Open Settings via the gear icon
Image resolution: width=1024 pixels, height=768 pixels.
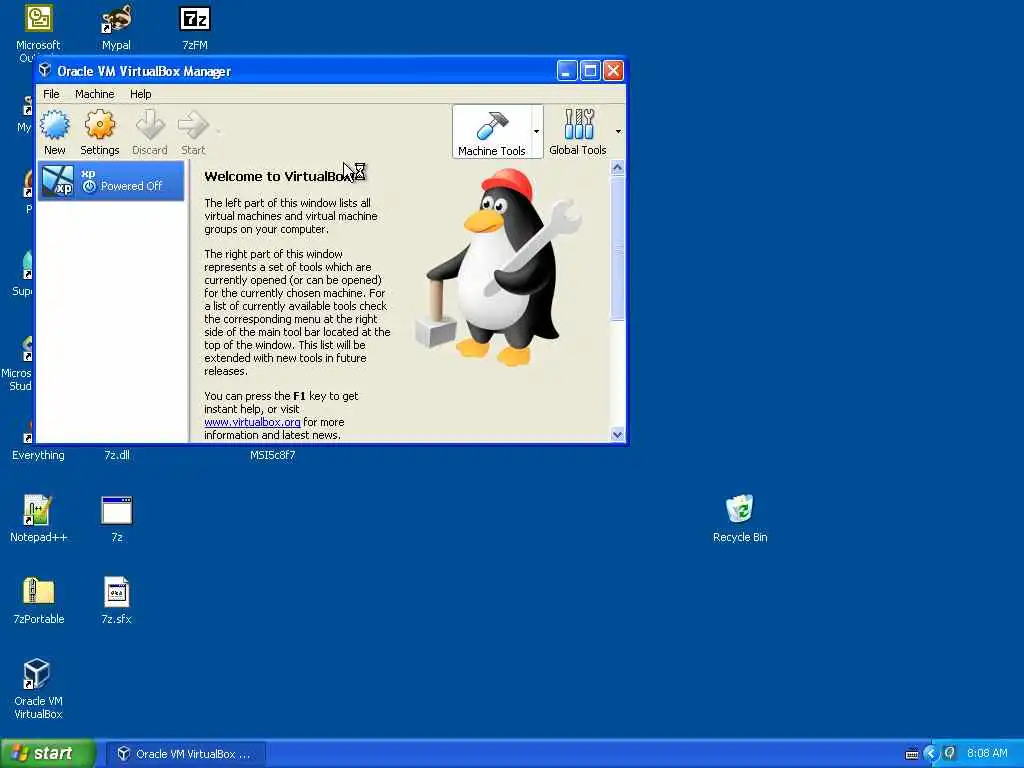click(x=100, y=132)
